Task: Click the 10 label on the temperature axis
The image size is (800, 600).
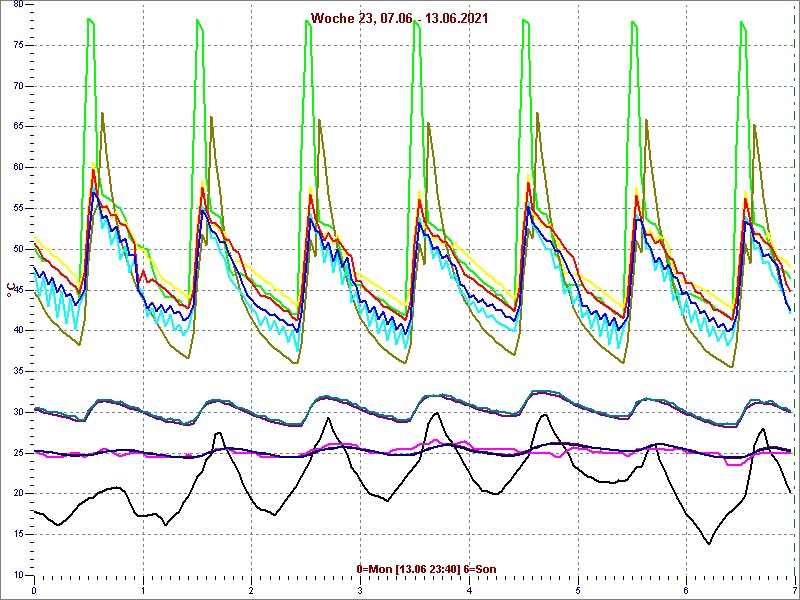Action: click(x=17, y=575)
